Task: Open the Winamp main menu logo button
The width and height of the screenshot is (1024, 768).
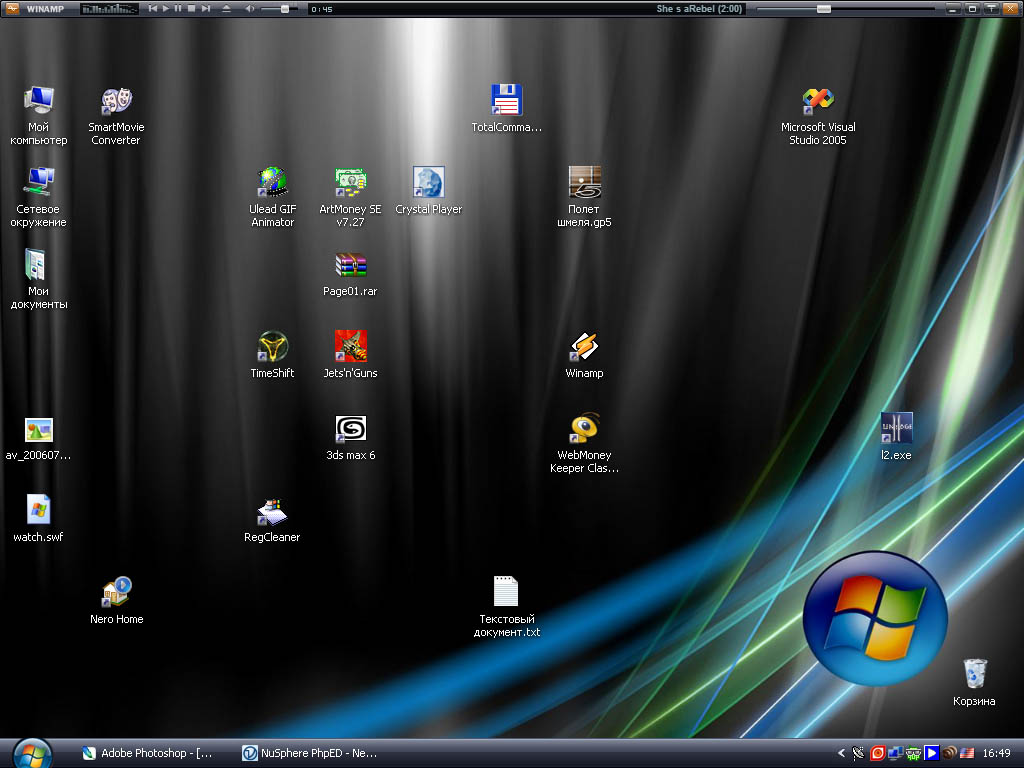Action: pyautogui.click(x=12, y=8)
